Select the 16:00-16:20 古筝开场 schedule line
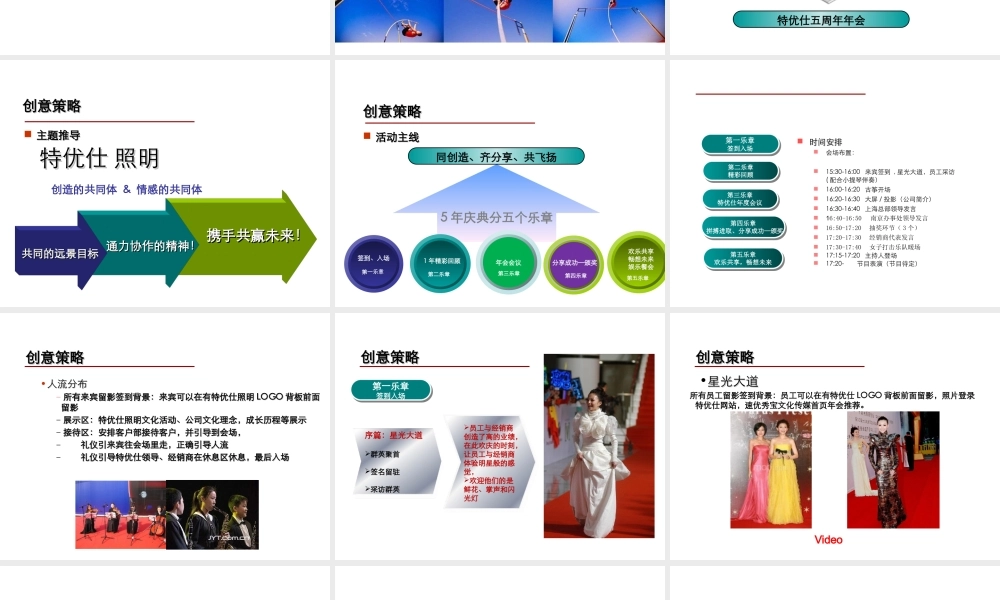The height and width of the screenshot is (600, 1000). click(858, 189)
